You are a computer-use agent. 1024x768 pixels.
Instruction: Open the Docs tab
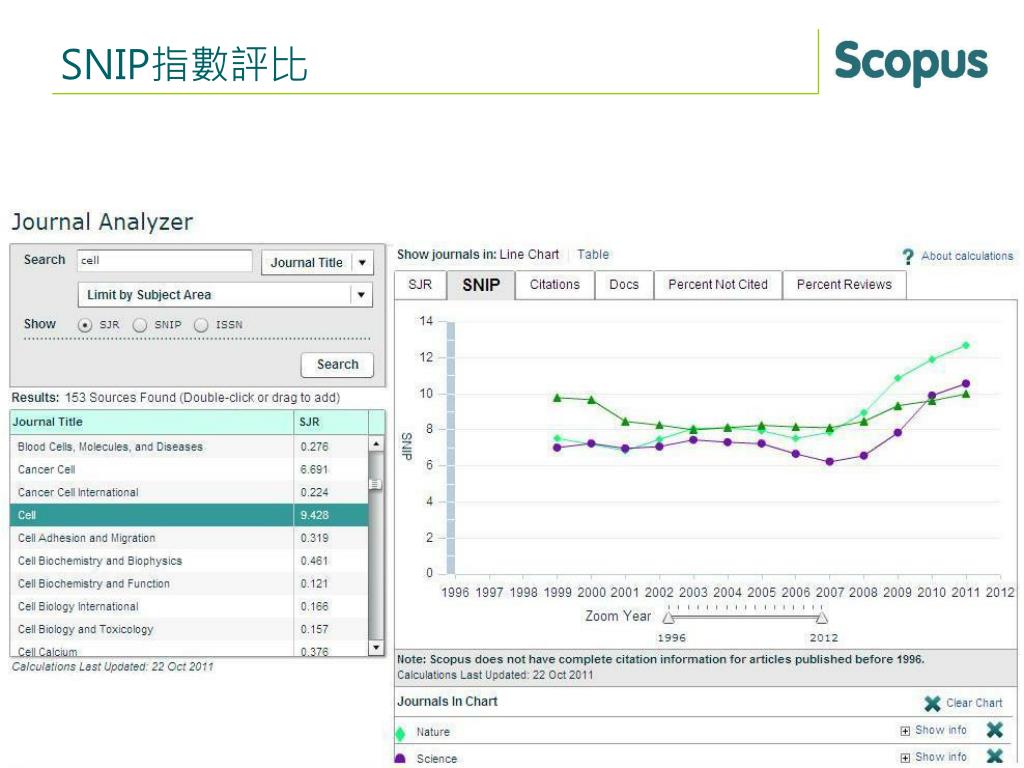point(624,285)
